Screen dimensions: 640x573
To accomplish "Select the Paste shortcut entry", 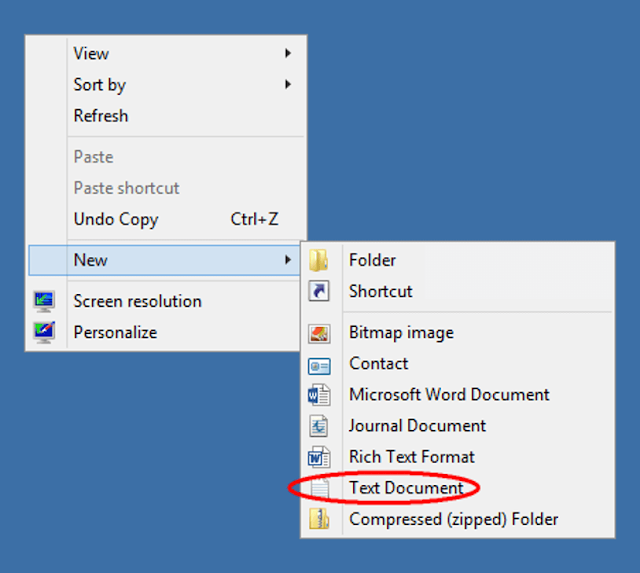I will coord(166,188).
